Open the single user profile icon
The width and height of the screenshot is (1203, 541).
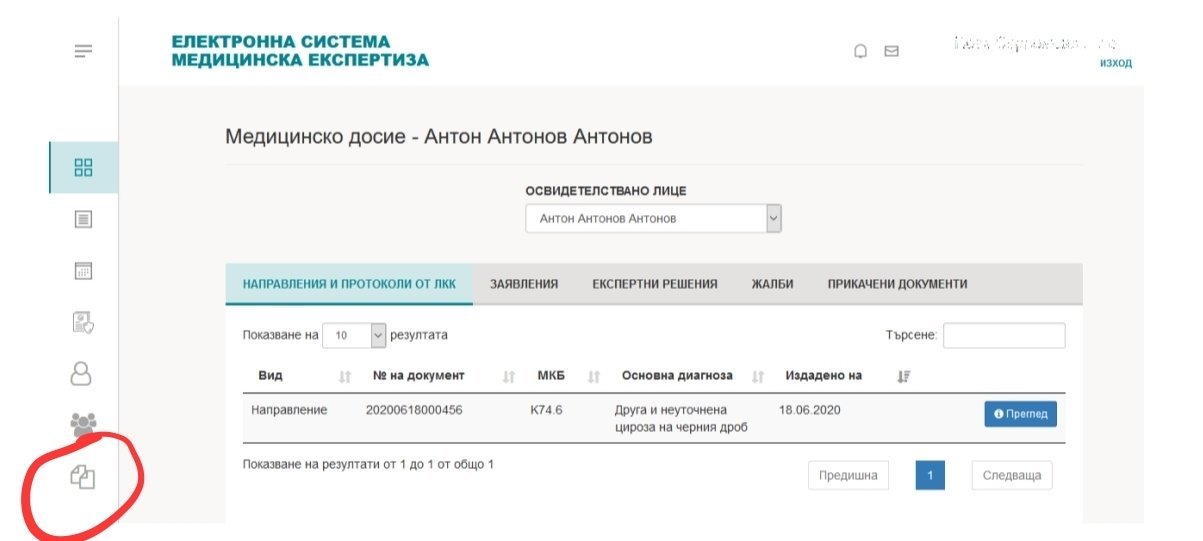pyautogui.click(x=81, y=373)
